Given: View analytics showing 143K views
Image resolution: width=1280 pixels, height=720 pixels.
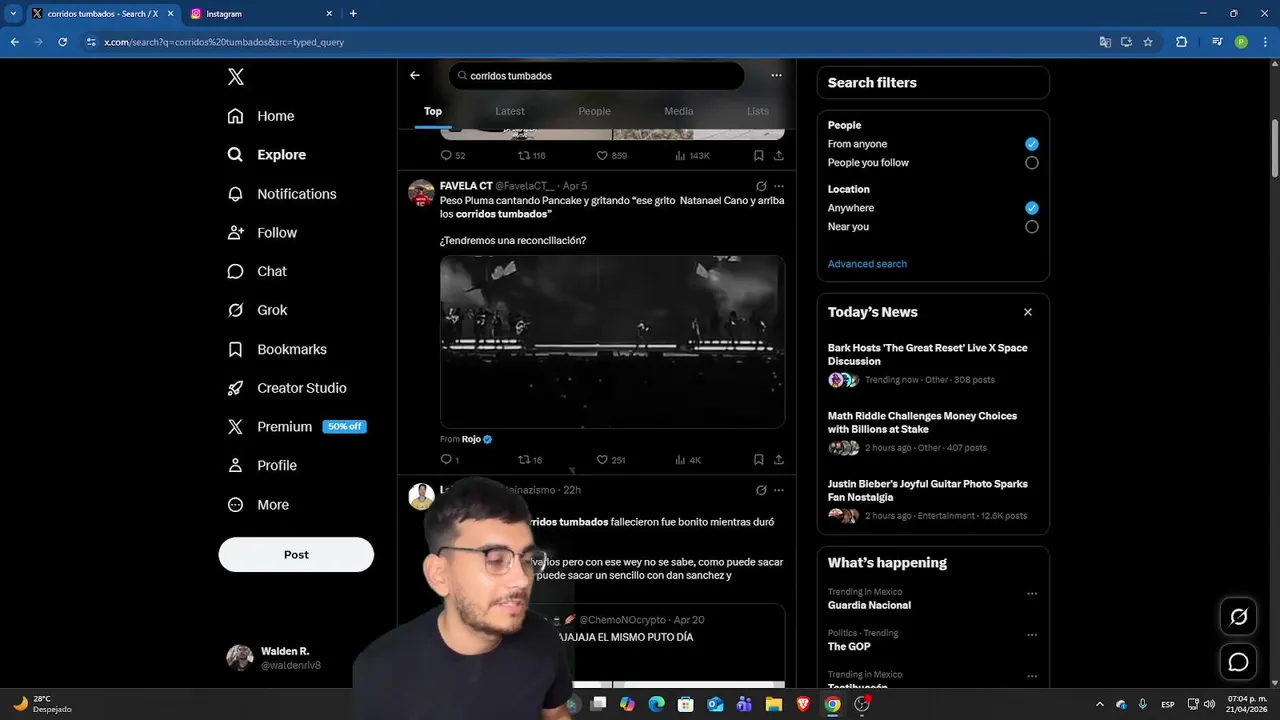Looking at the screenshot, I should point(692,156).
